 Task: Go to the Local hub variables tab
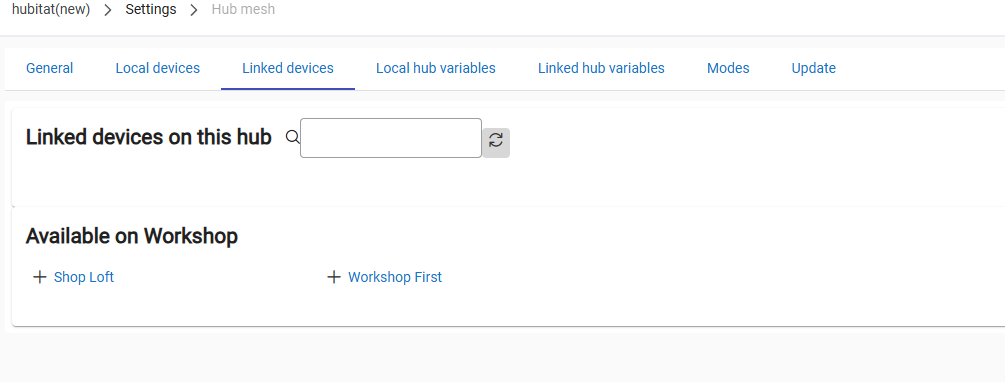tap(436, 68)
